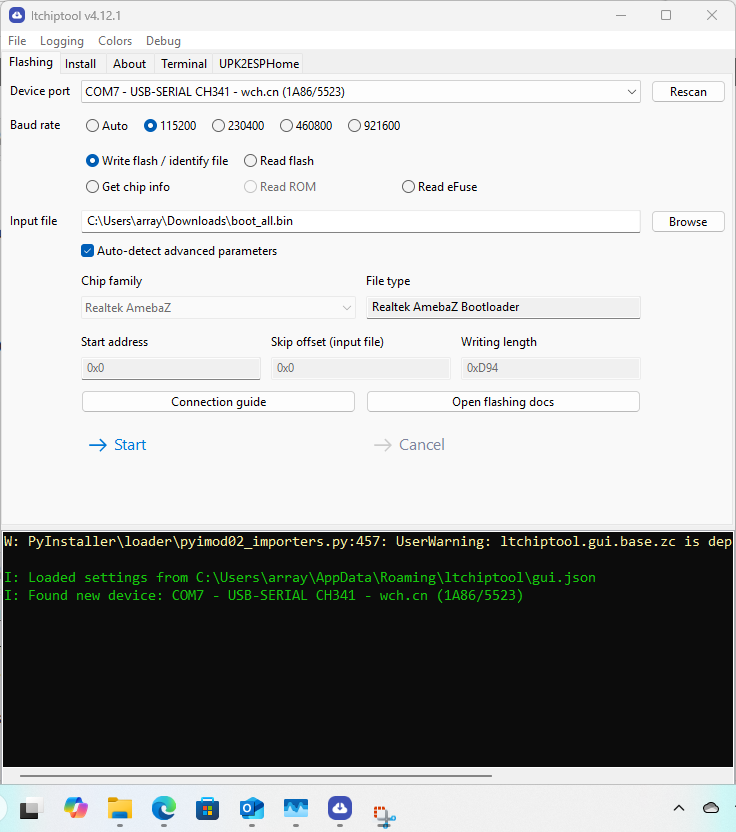
Task: Open the Debug menu
Action: [163, 41]
